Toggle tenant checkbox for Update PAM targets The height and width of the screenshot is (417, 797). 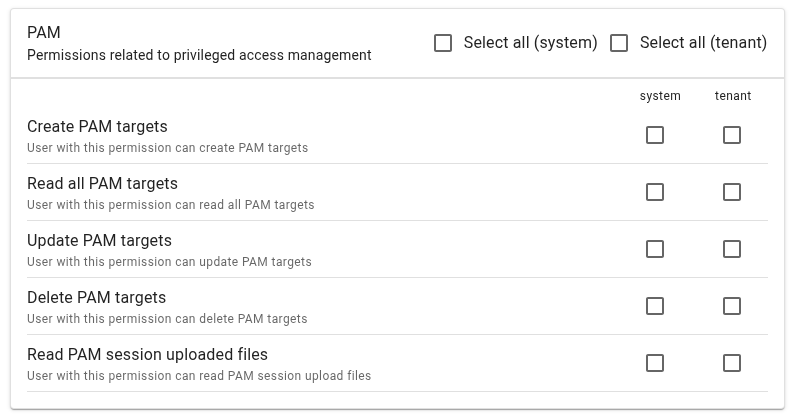pyautogui.click(x=732, y=249)
